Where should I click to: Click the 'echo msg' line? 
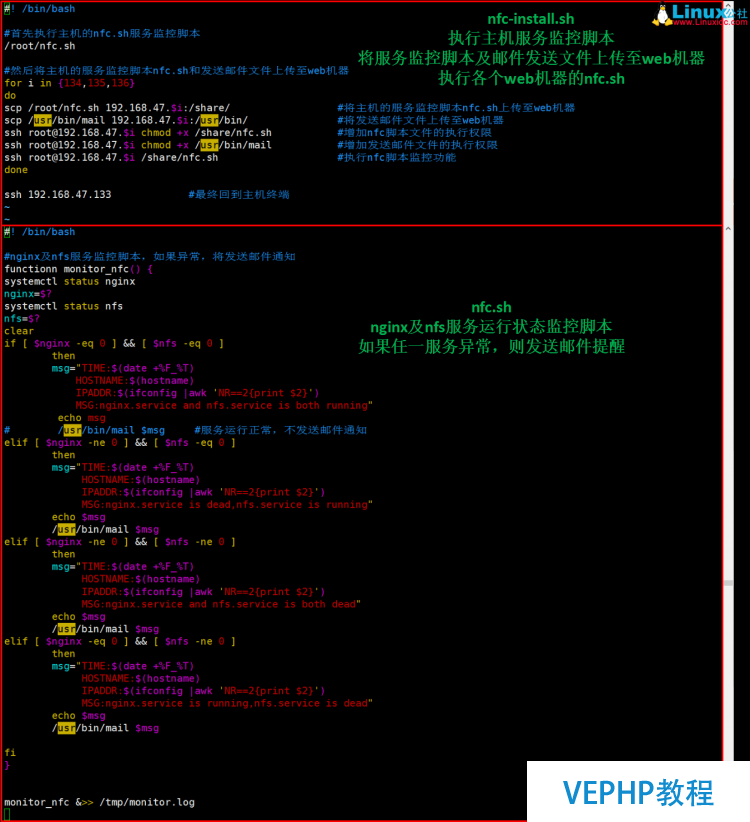click(x=82, y=418)
